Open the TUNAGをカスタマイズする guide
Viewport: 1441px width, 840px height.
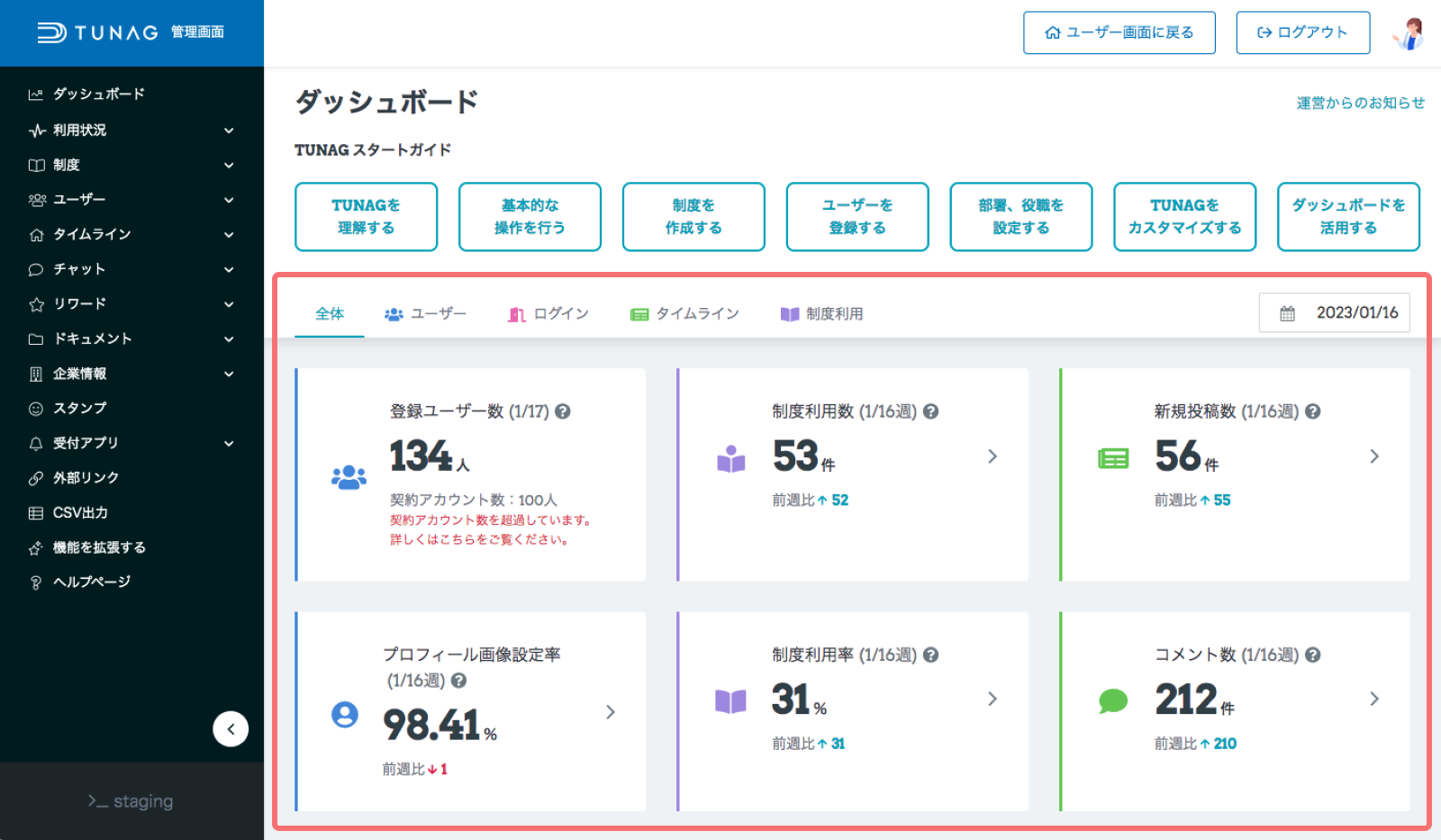[1185, 217]
